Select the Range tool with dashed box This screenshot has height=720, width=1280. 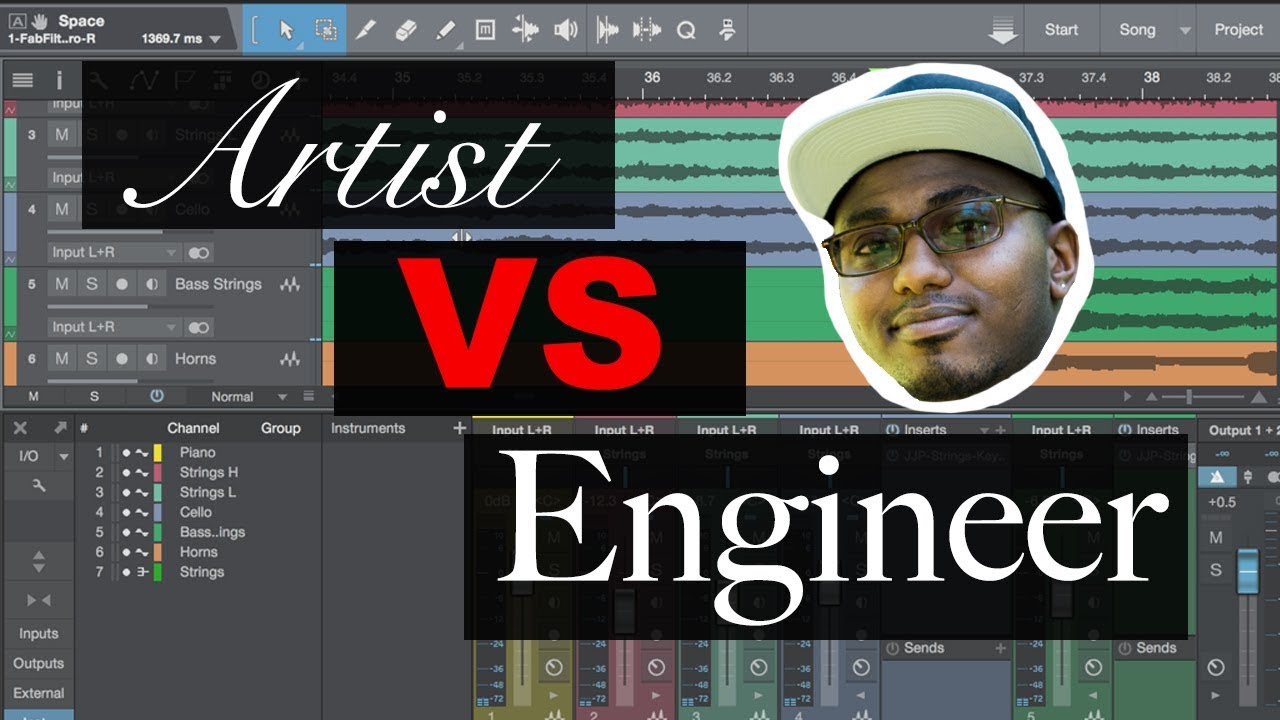click(x=326, y=30)
